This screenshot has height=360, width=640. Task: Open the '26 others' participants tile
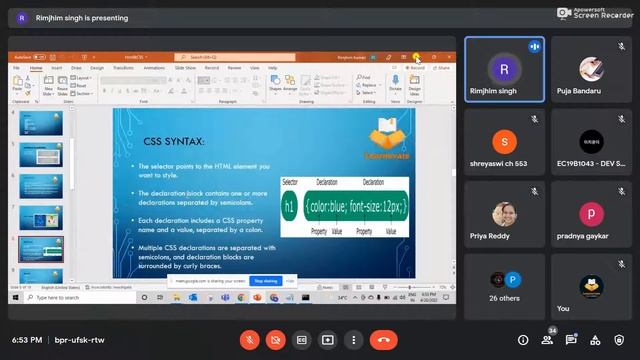coord(504,287)
